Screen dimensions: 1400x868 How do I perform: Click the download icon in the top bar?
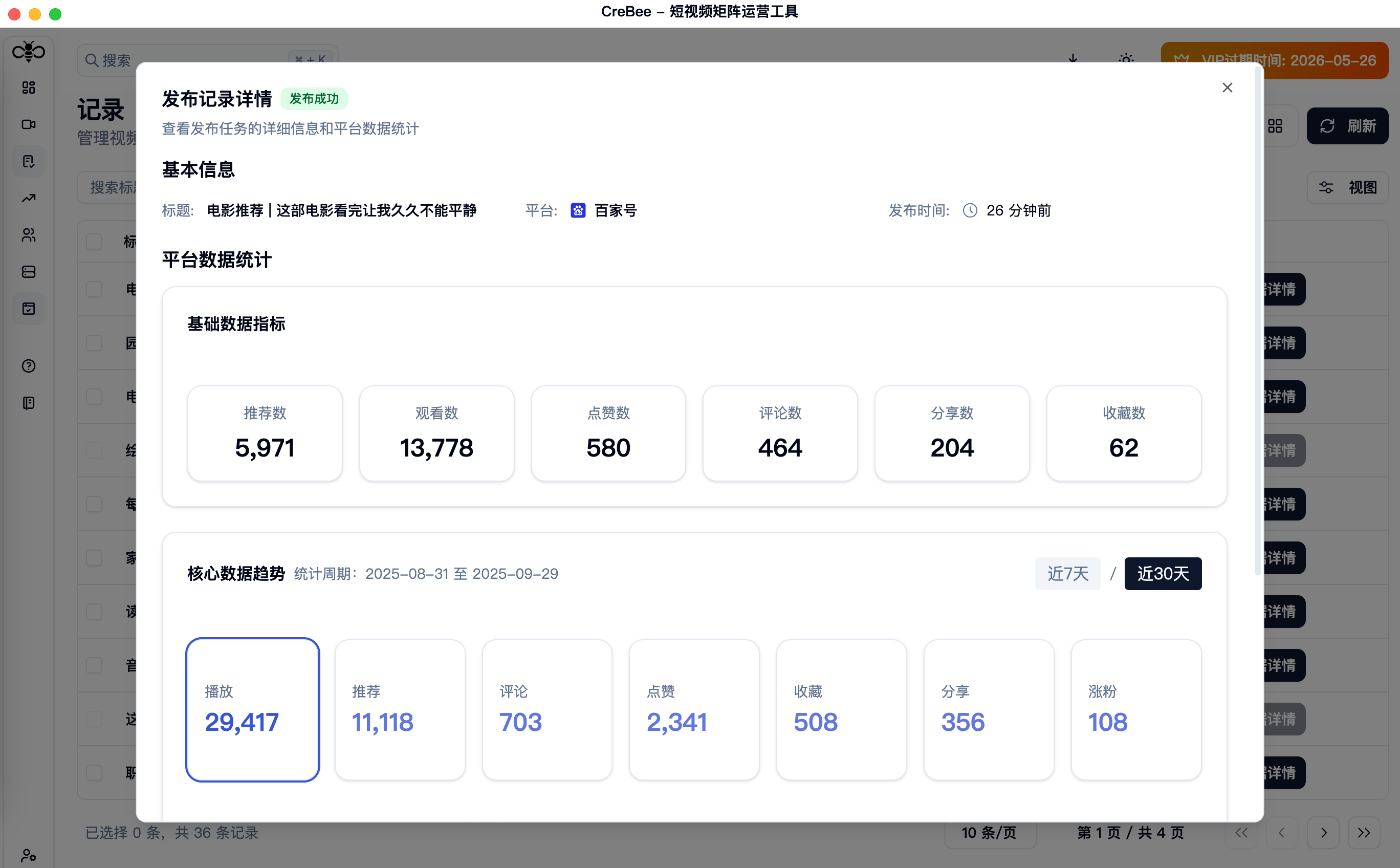[x=1073, y=60]
